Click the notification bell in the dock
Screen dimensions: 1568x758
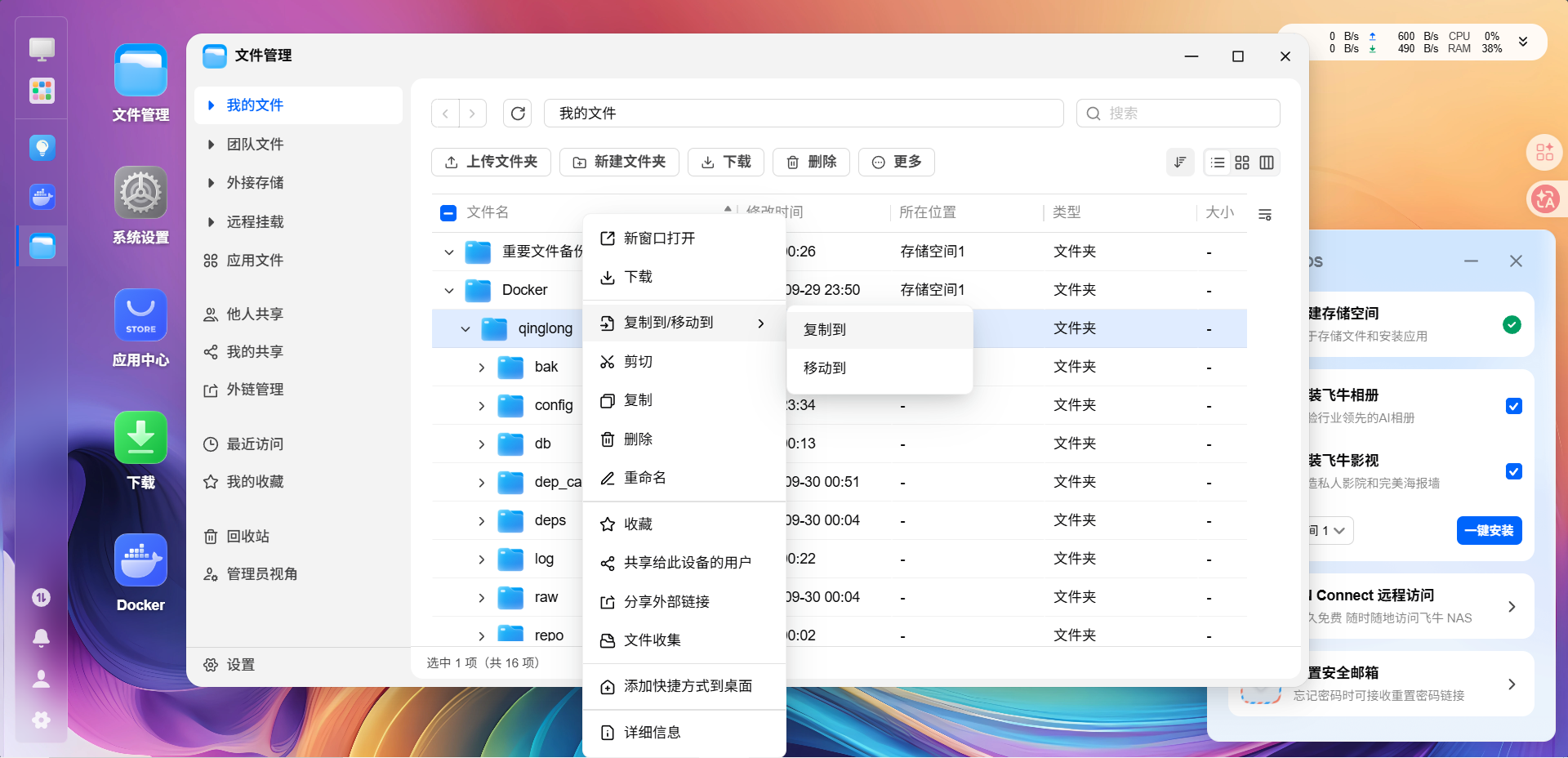41,638
